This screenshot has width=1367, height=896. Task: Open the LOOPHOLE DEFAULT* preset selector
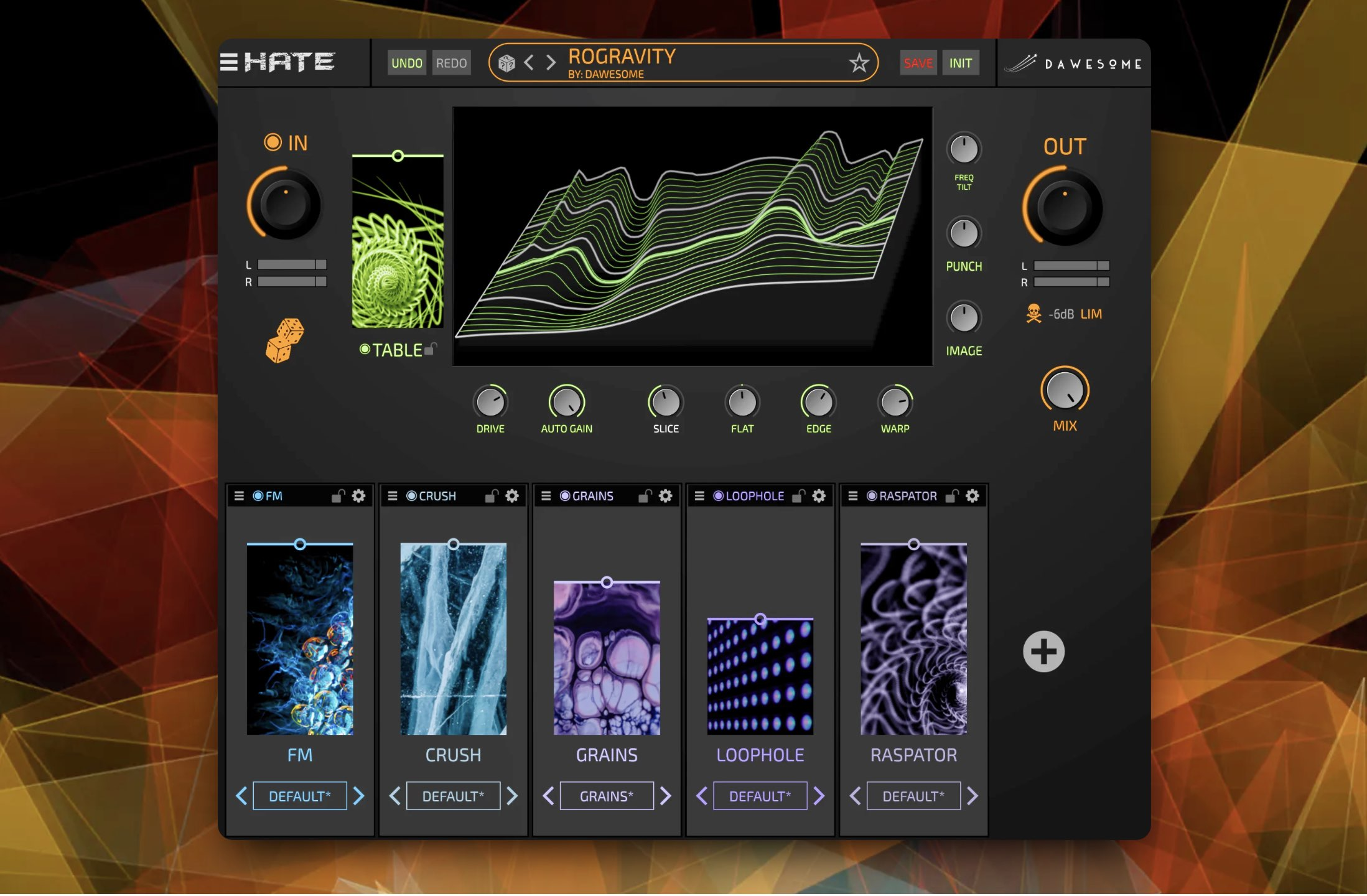pyautogui.click(x=760, y=796)
